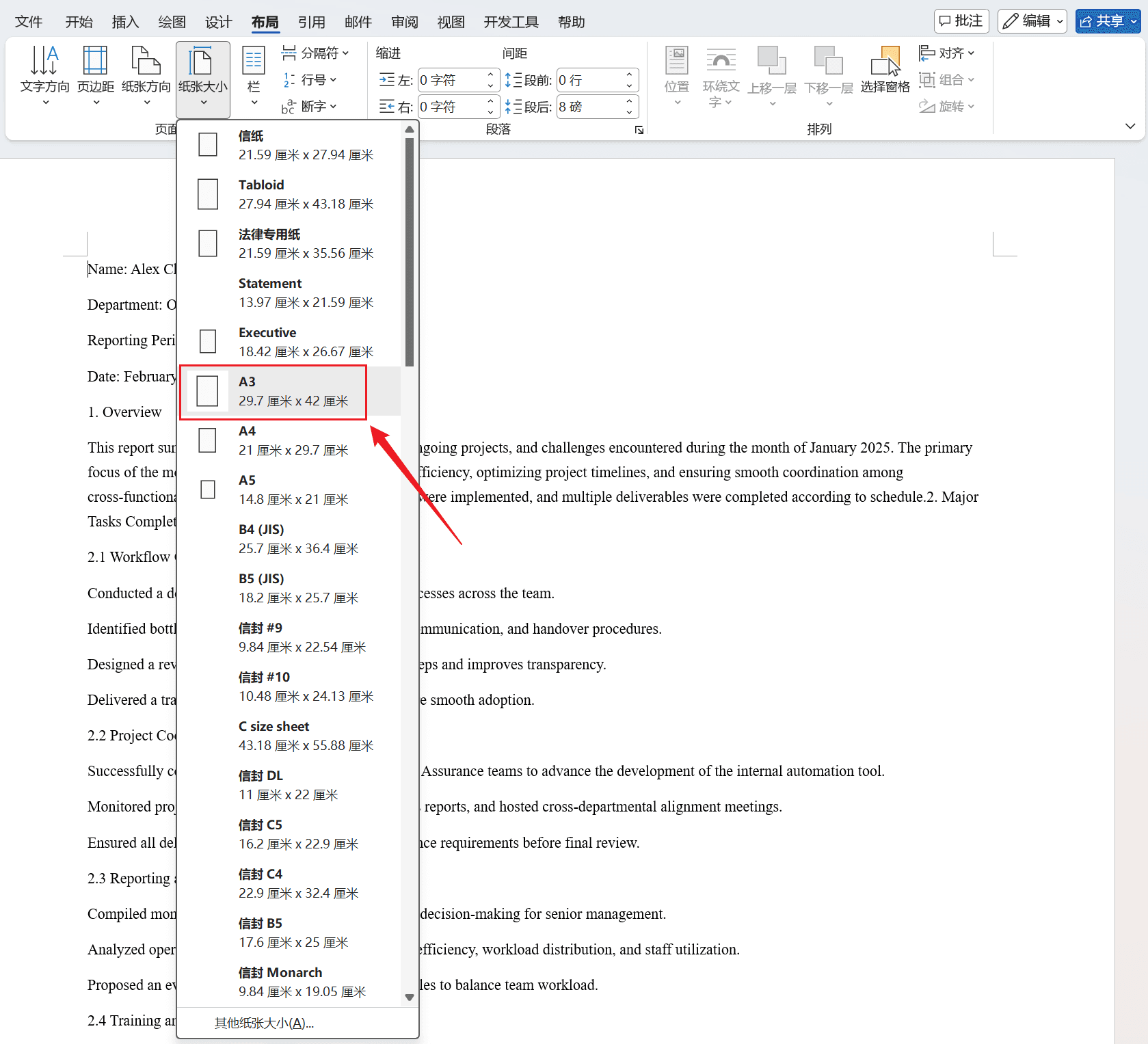Click the 批注 button
The image size is (1148, 1044).
(961, 21)
